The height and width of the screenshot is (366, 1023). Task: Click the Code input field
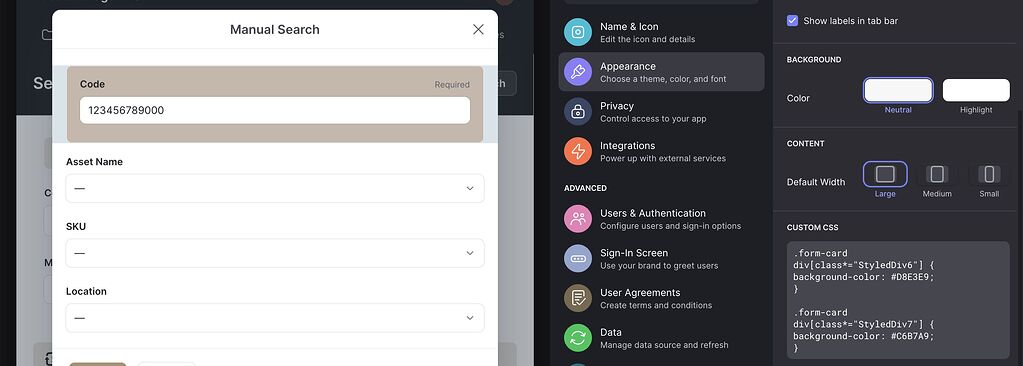[275, 110]
